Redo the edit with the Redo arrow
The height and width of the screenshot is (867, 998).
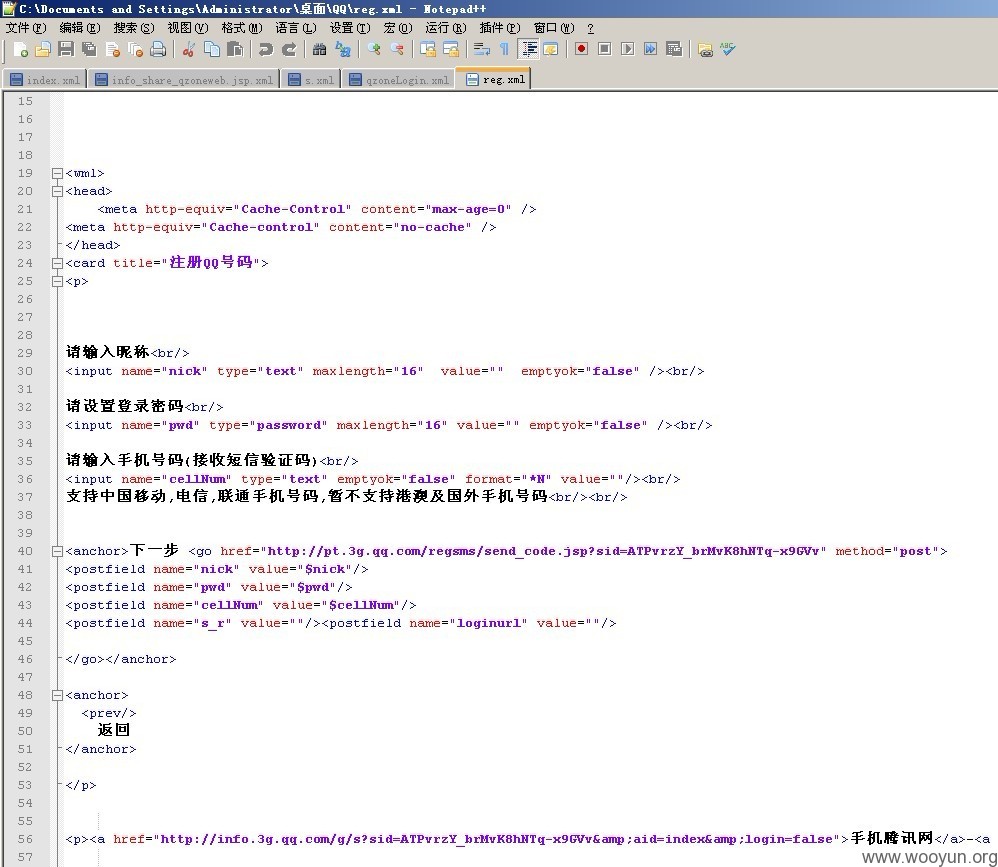[289, 50]
